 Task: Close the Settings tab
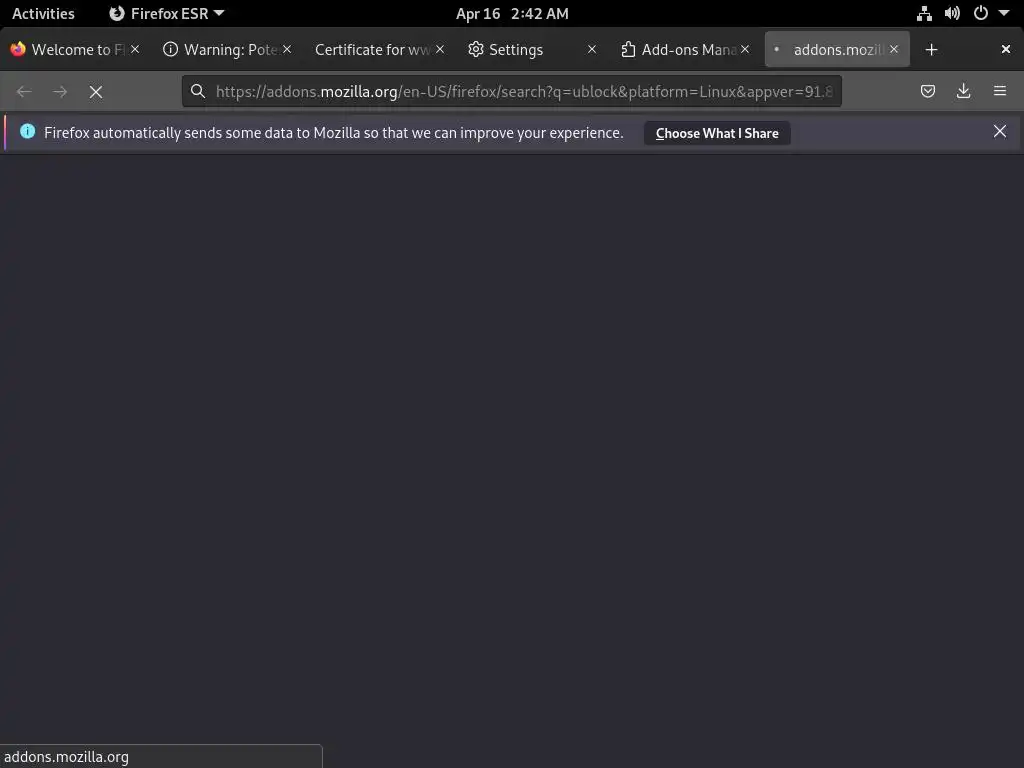(x=592, y=49)
